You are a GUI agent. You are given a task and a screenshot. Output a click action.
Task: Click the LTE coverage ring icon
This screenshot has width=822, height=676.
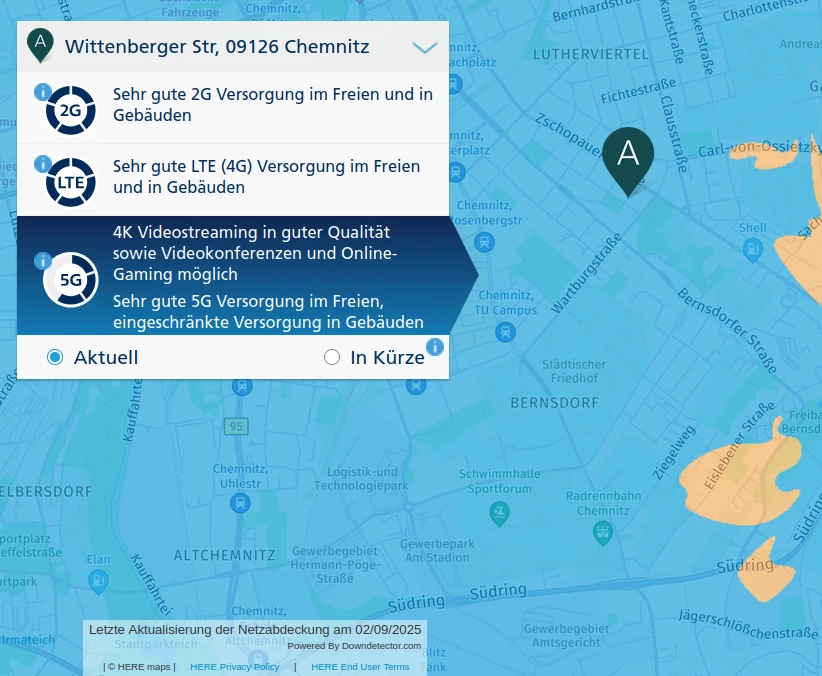[x=70, y=183]
